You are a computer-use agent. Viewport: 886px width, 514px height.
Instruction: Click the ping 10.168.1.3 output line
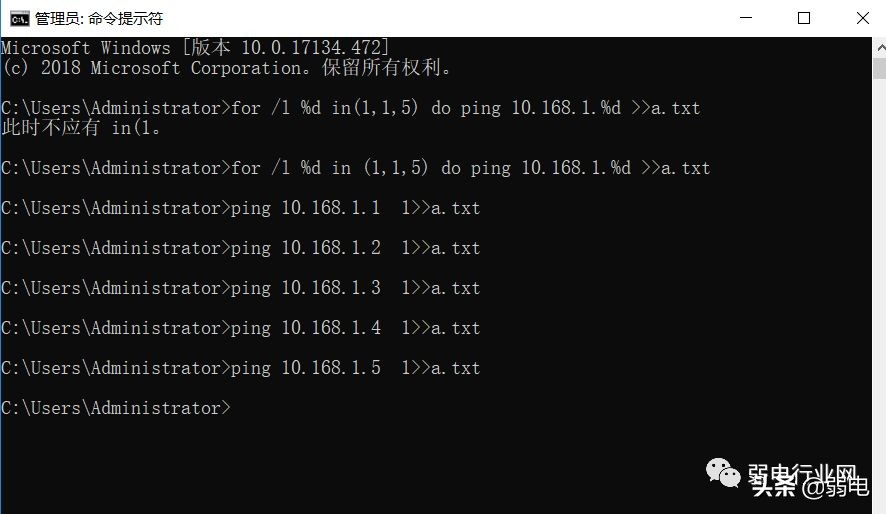(241, 288)
